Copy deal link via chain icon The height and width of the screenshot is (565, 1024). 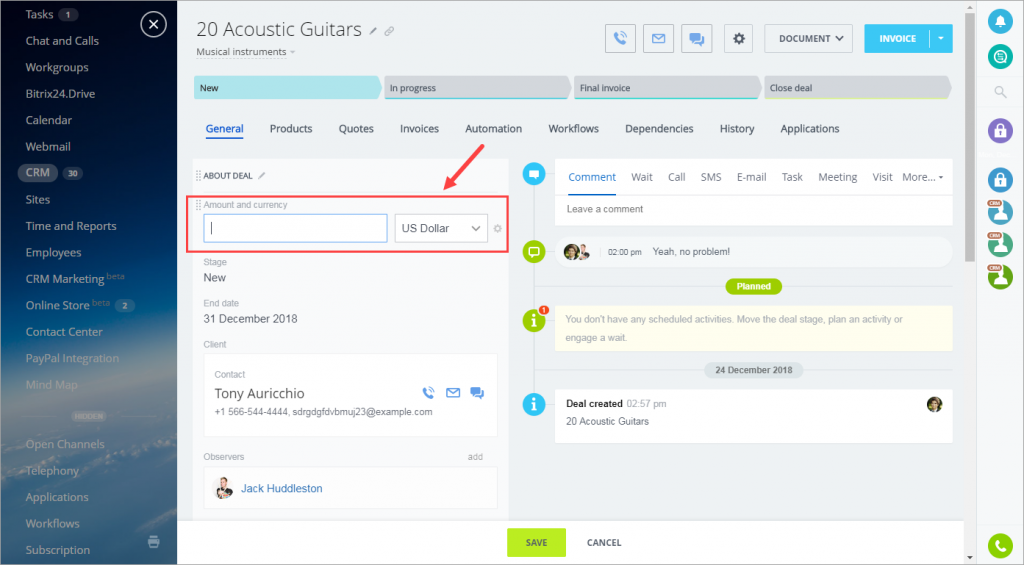tap(389, 31)
